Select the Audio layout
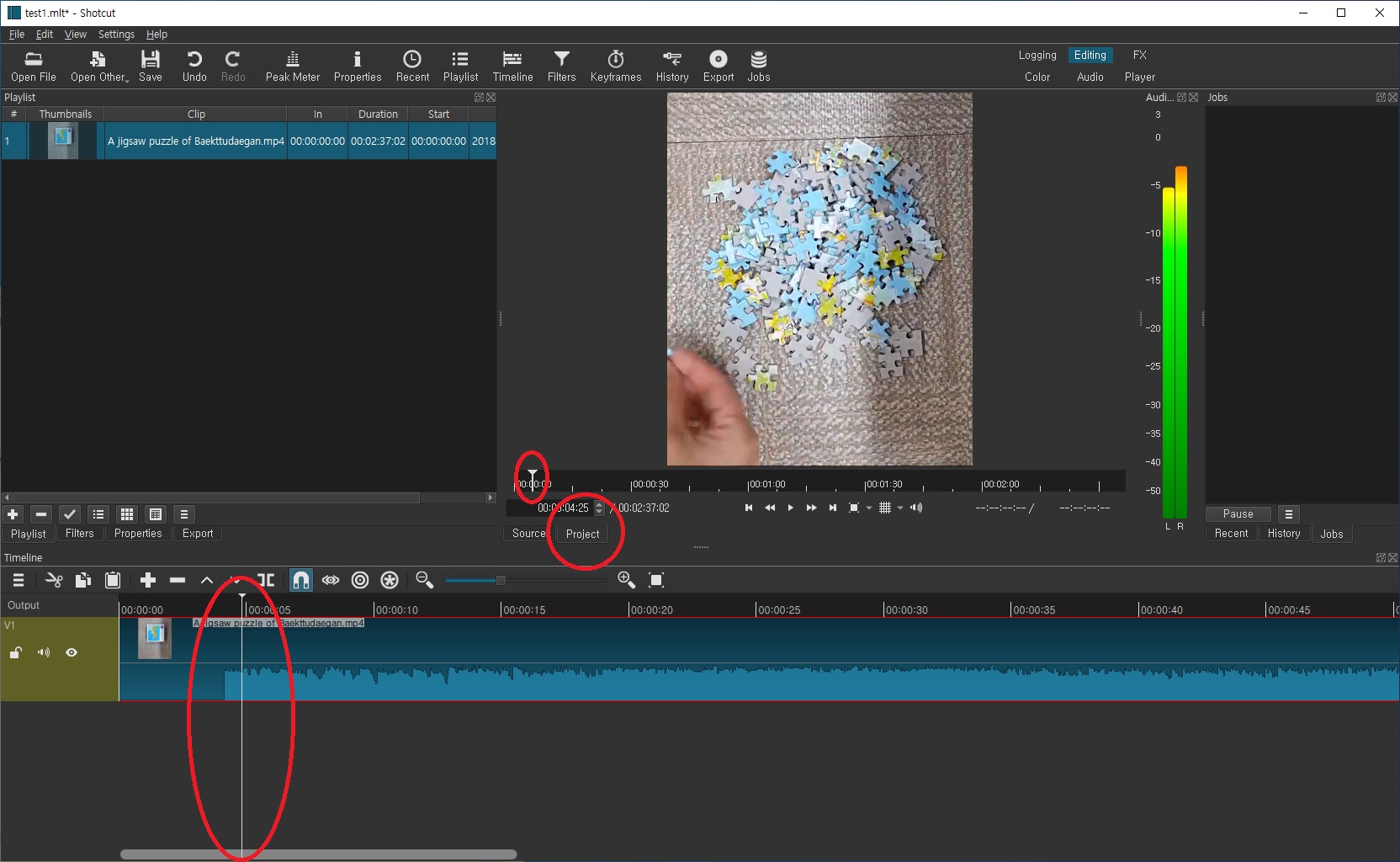The image size is (1400, 862). click(1090, 77)
